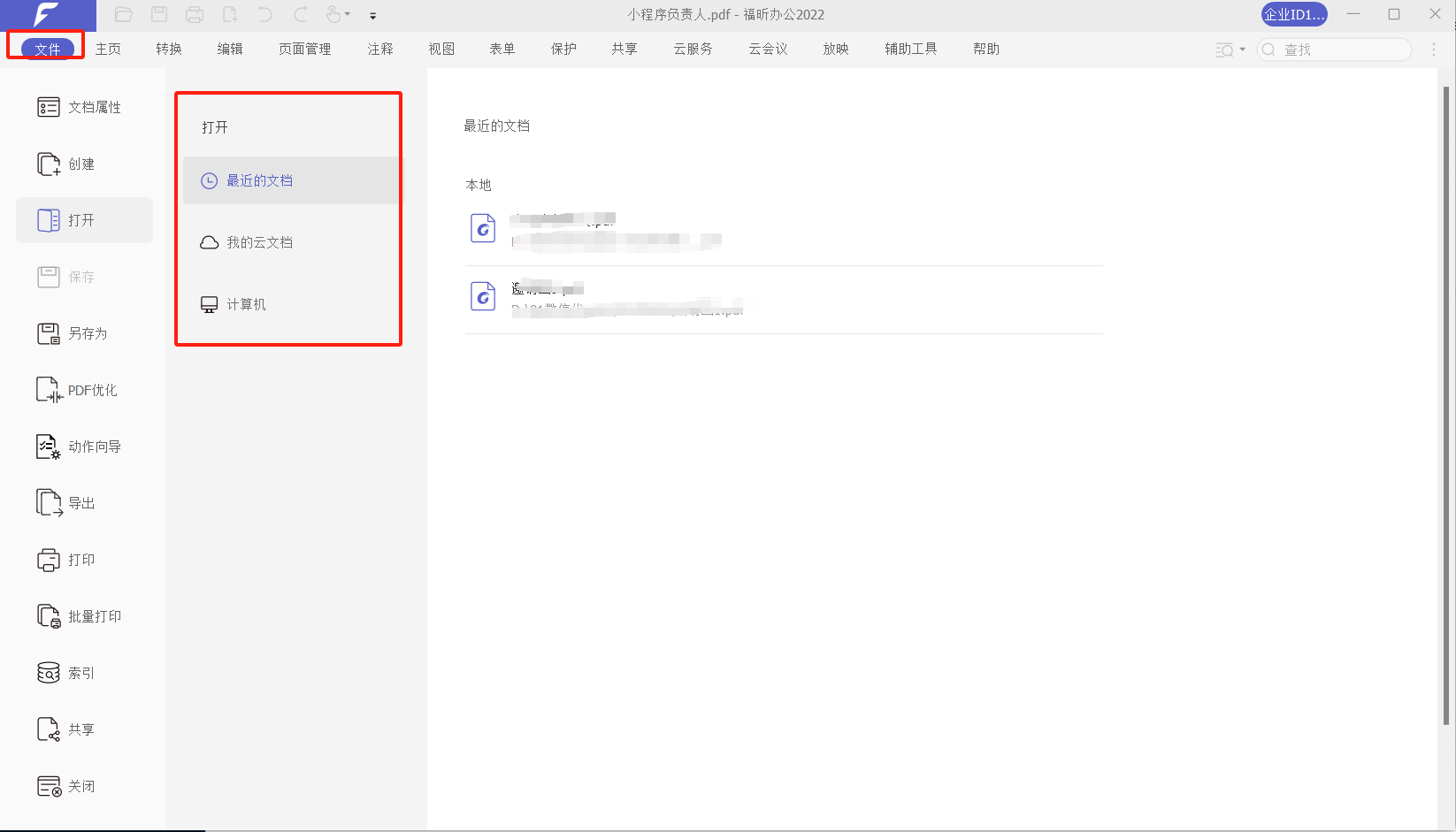
Task: Click the 动作向导 wizard icon
Action: pyautogui.click(x=49, y=447)
